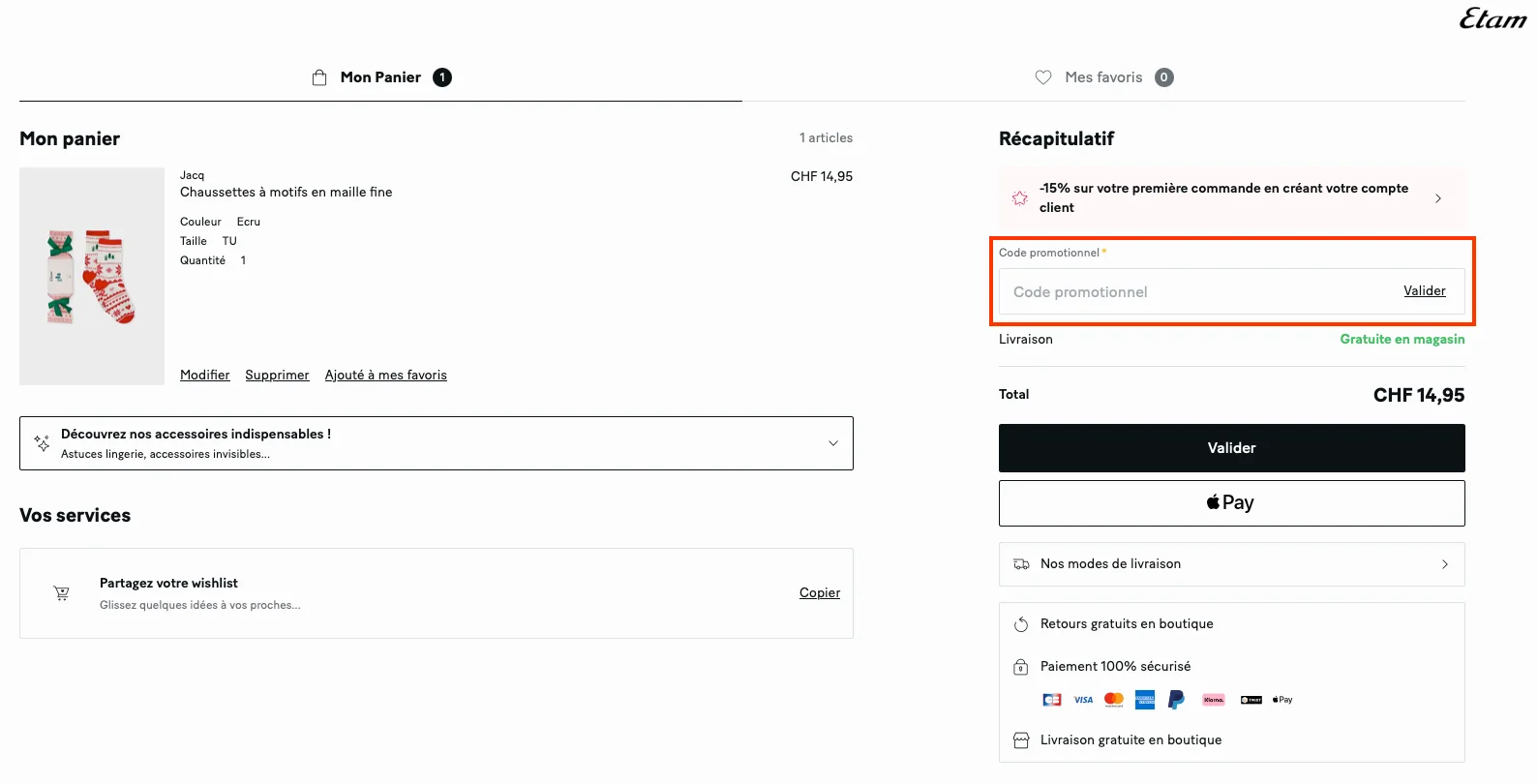The height and width of the screenshot is (784, 1538).
Task: Click the heart icon beside Mes favoris
Action: (1043, 77)
